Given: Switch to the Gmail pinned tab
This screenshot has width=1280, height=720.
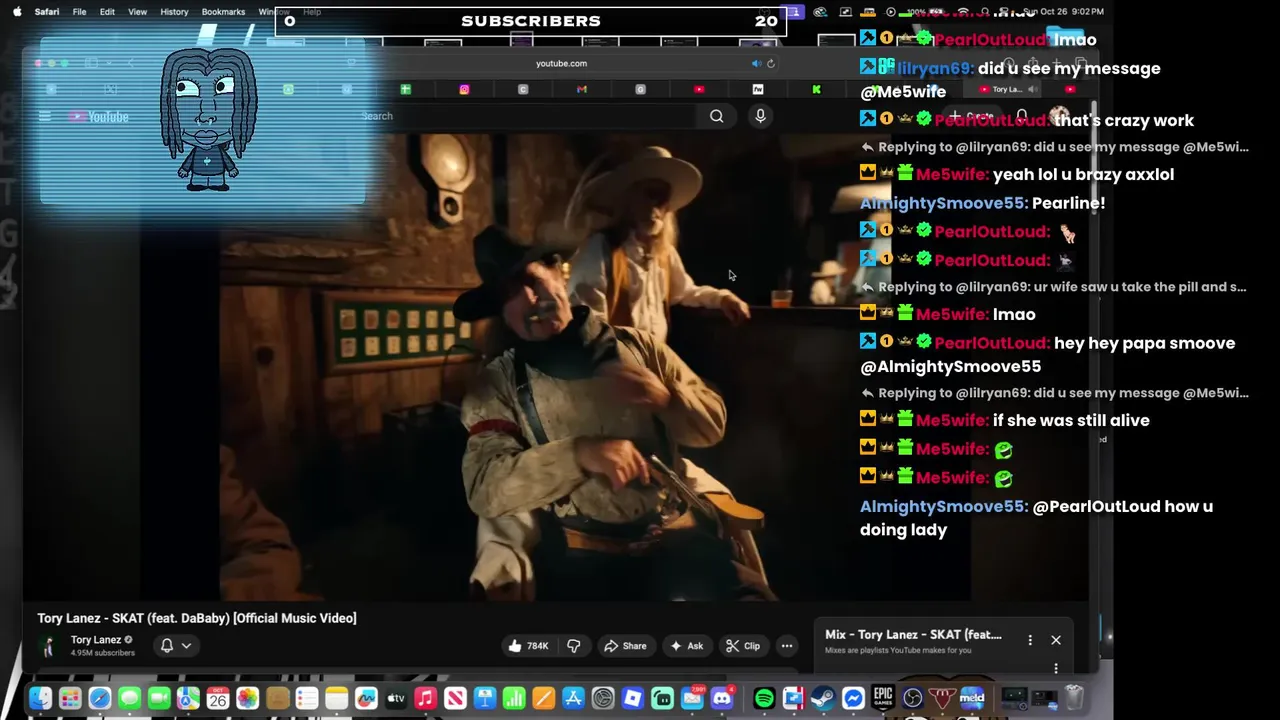Looking at the screenshot, I should click(581, 90).
